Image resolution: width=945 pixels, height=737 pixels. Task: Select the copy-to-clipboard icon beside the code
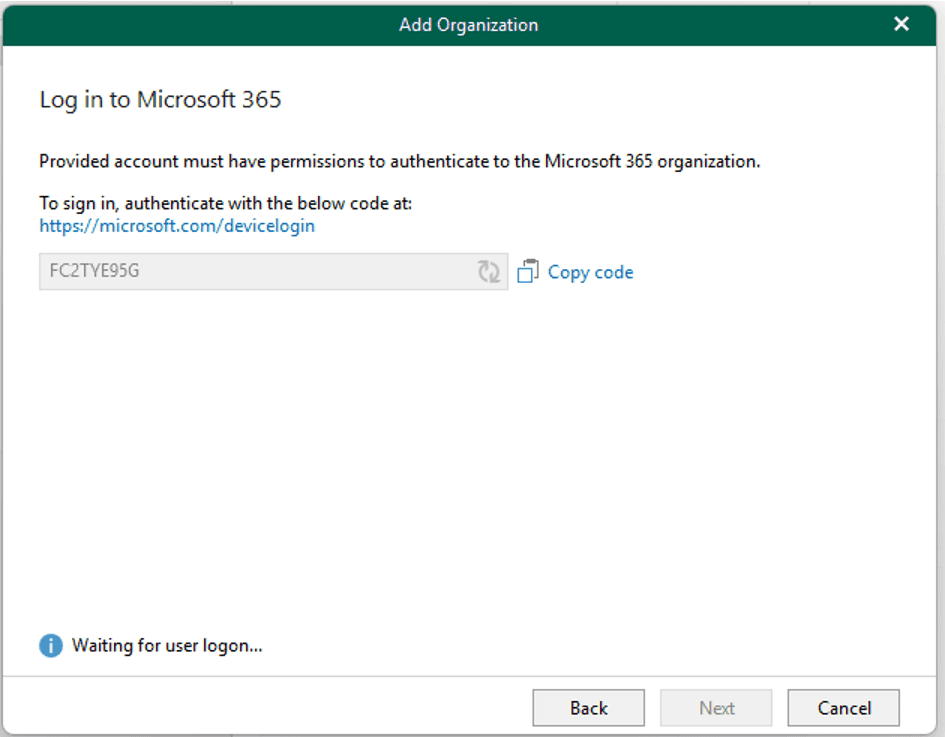click(528, 271)
